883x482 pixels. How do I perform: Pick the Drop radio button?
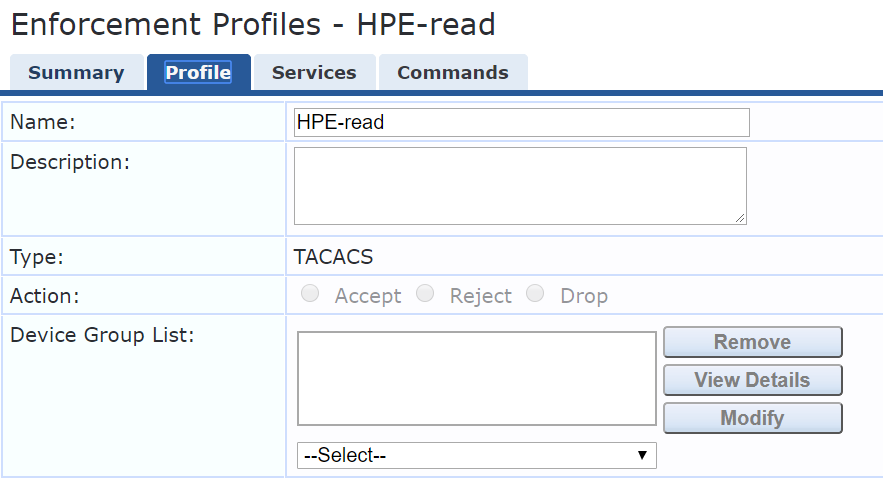pyautogui.click(x=535, y=293)
